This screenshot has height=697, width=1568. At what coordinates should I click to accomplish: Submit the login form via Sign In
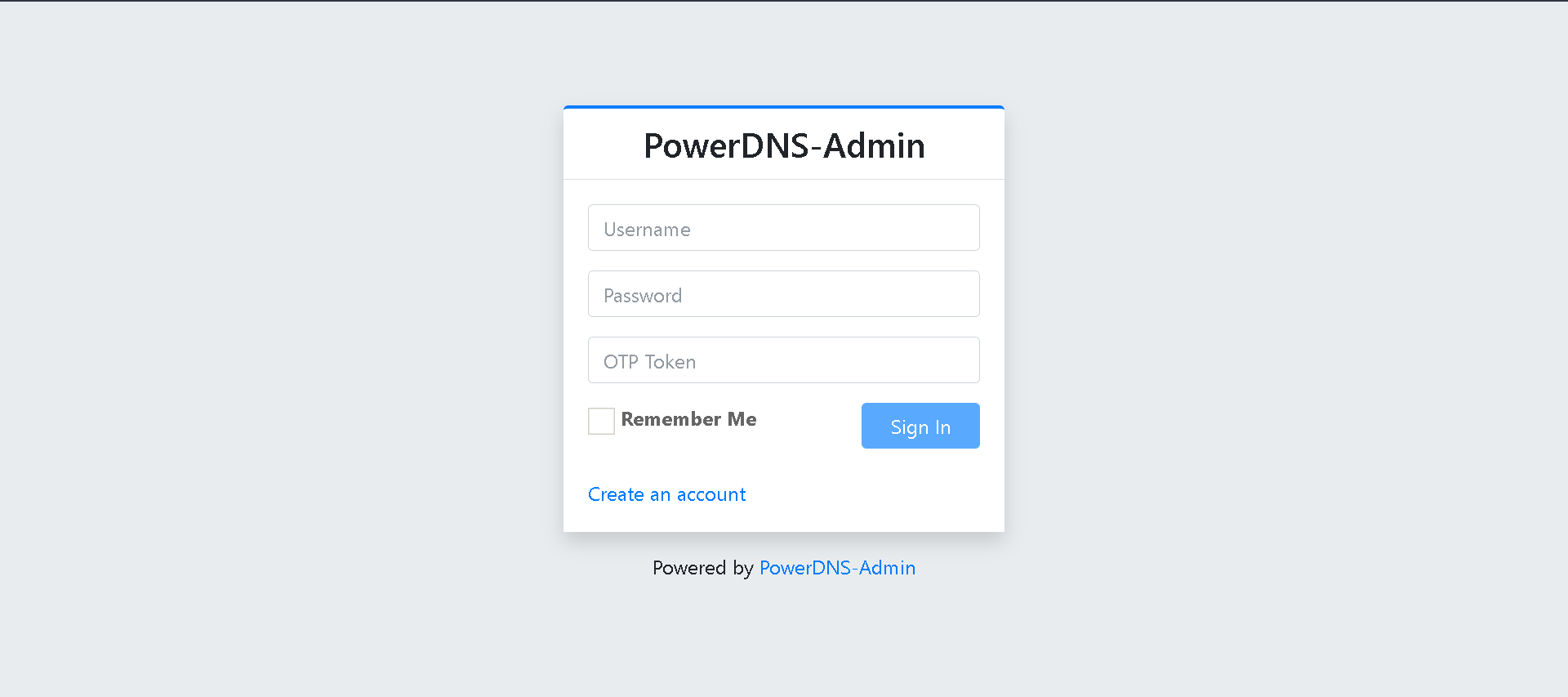pyautogui.click(x=920, y=426)
